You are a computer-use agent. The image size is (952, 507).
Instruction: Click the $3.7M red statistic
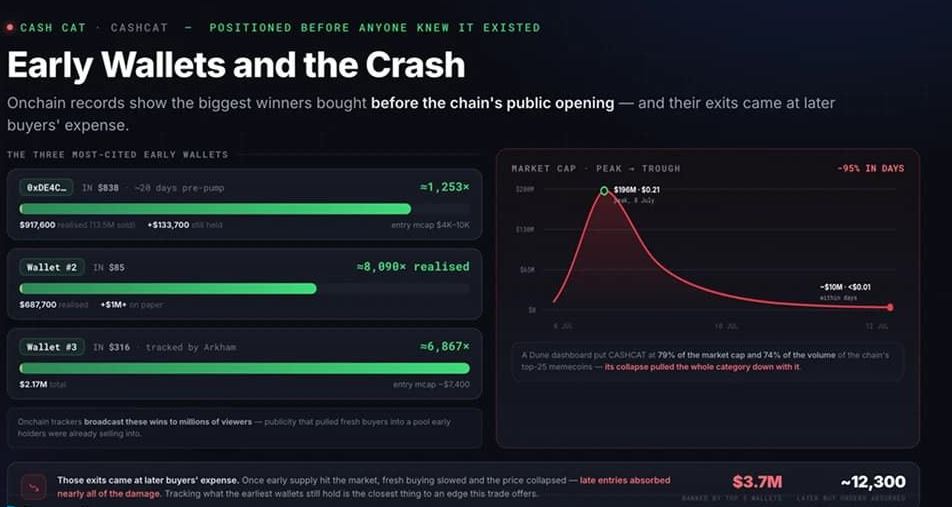point(757,482)
